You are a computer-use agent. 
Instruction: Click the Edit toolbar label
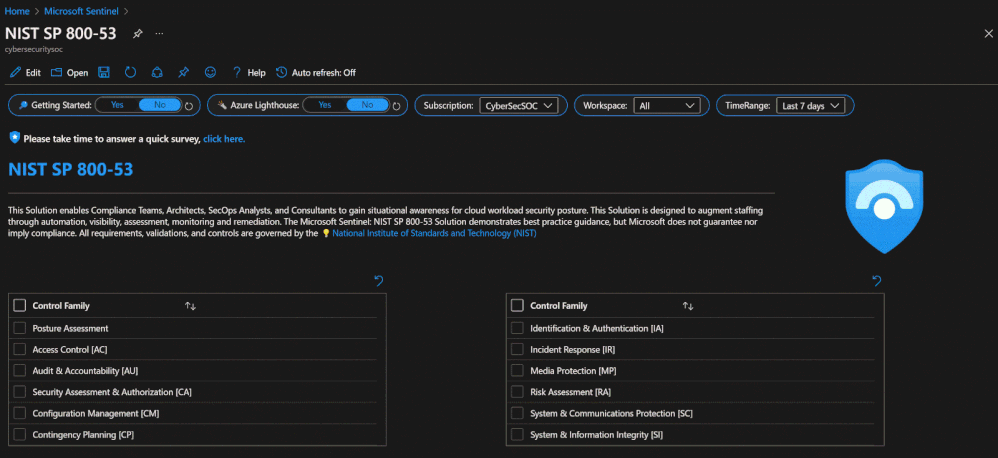coord(33,73)
